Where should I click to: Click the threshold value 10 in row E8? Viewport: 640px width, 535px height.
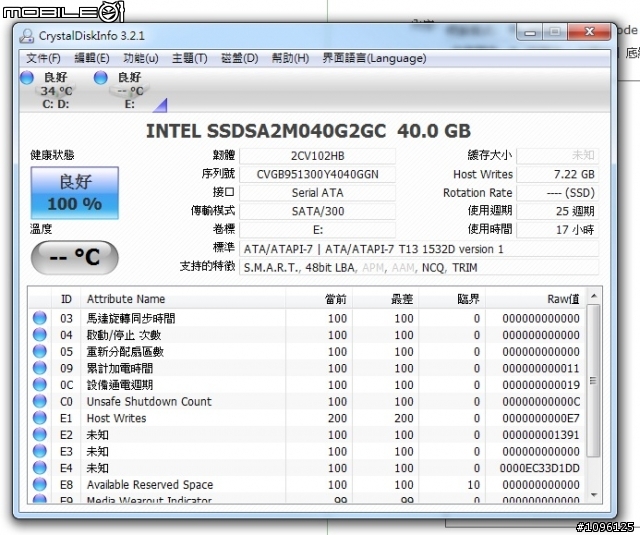[473, 485]
